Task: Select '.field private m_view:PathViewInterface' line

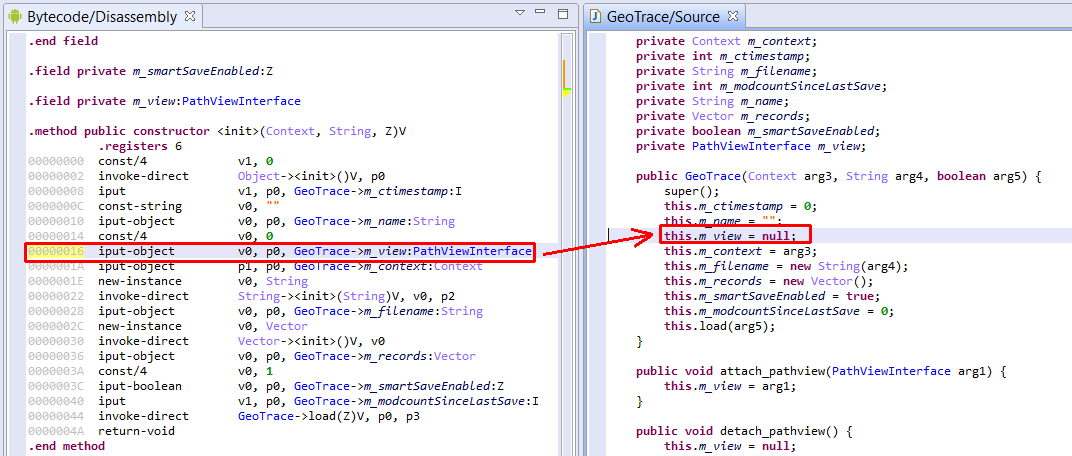Action: [x=164, y=101]
